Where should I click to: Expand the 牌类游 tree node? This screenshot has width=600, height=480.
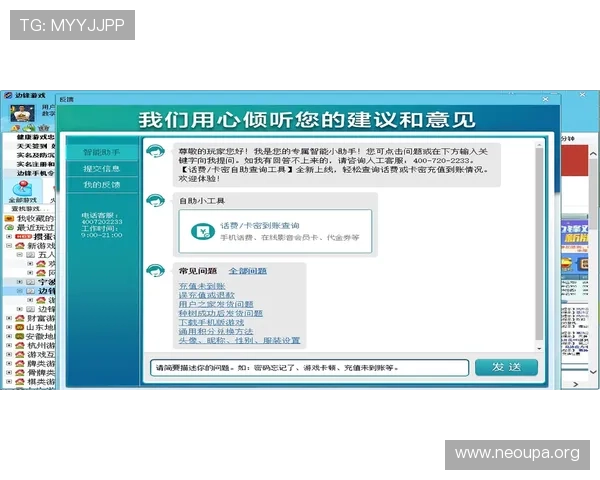click(x=9, y=363)
